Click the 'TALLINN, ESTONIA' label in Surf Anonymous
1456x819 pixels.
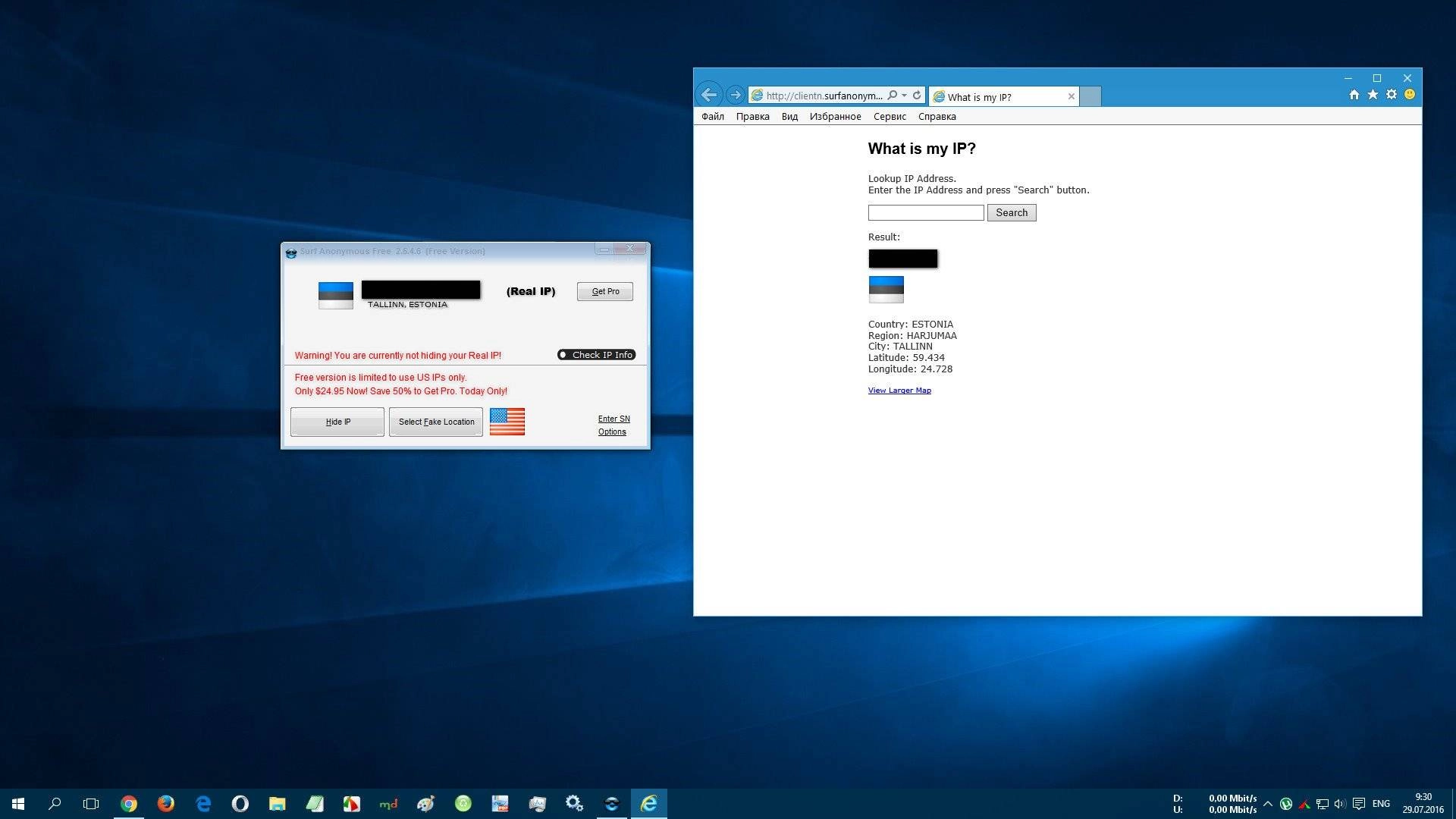407,304
